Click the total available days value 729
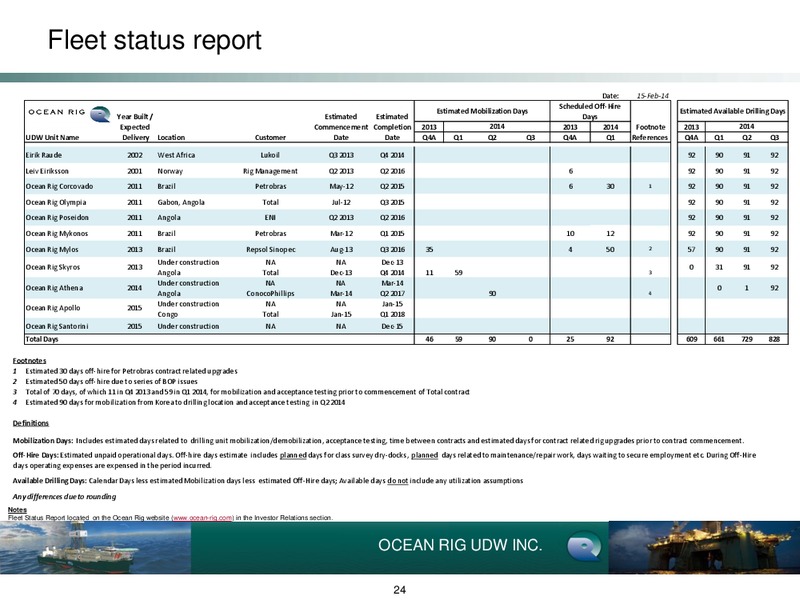Screen dimensions: 800x600 point(746,339)
